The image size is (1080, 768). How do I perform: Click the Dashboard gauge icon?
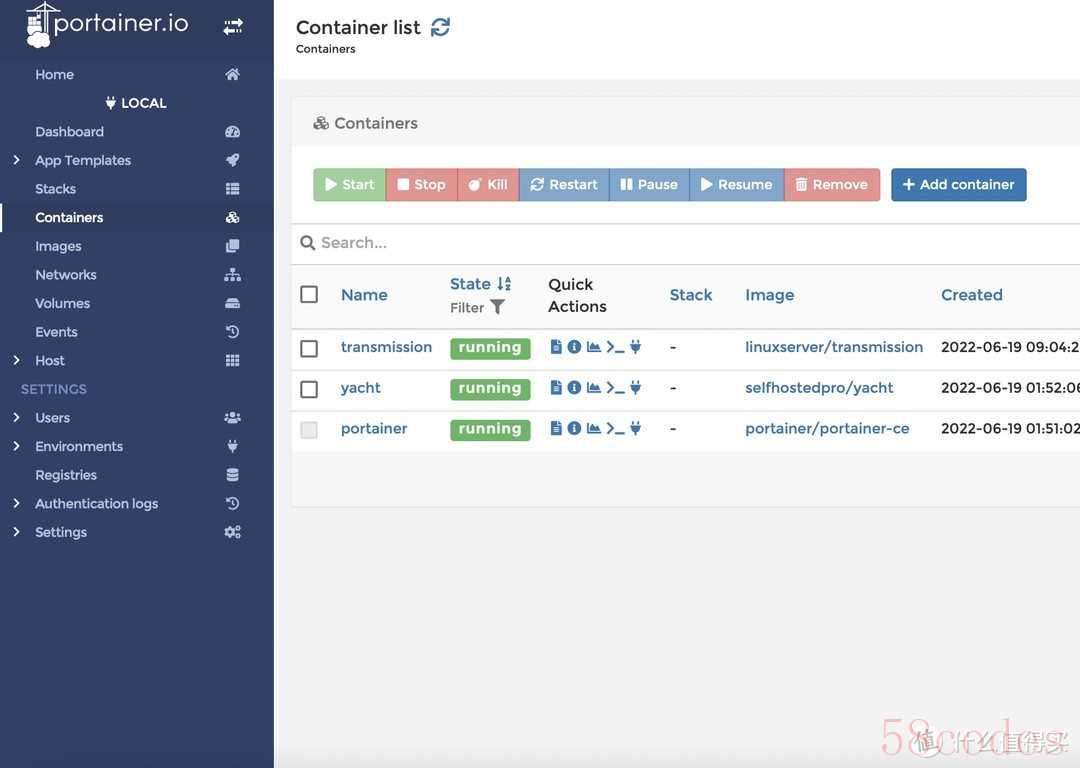click(x=233, y=132)
